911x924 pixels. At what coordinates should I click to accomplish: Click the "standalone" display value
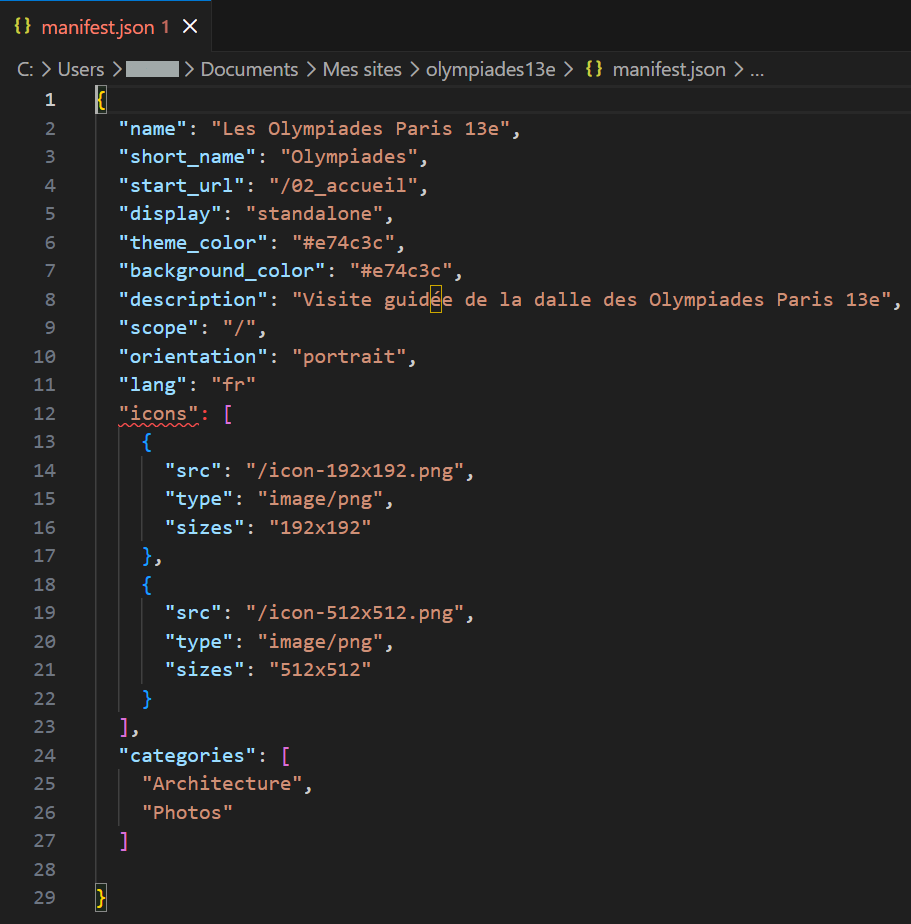[x=320, y=214]
